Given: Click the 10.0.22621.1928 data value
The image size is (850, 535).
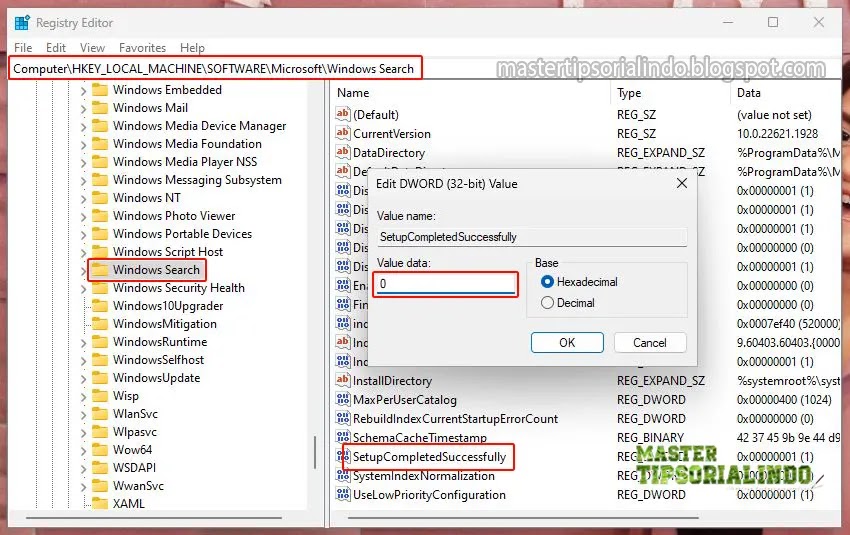Looking at the screenshot, I should [x=777, y=133].
